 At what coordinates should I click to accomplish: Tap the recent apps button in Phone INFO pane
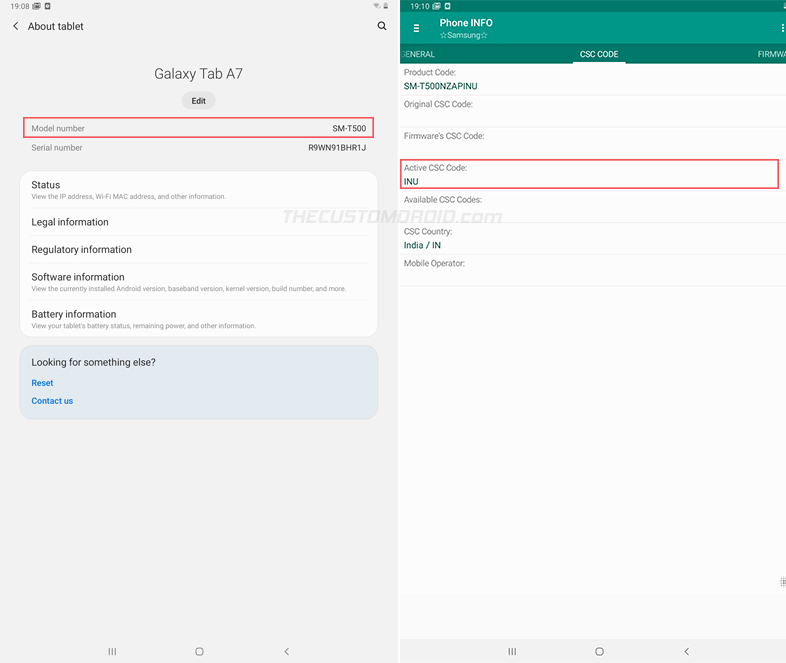[512, 651]
